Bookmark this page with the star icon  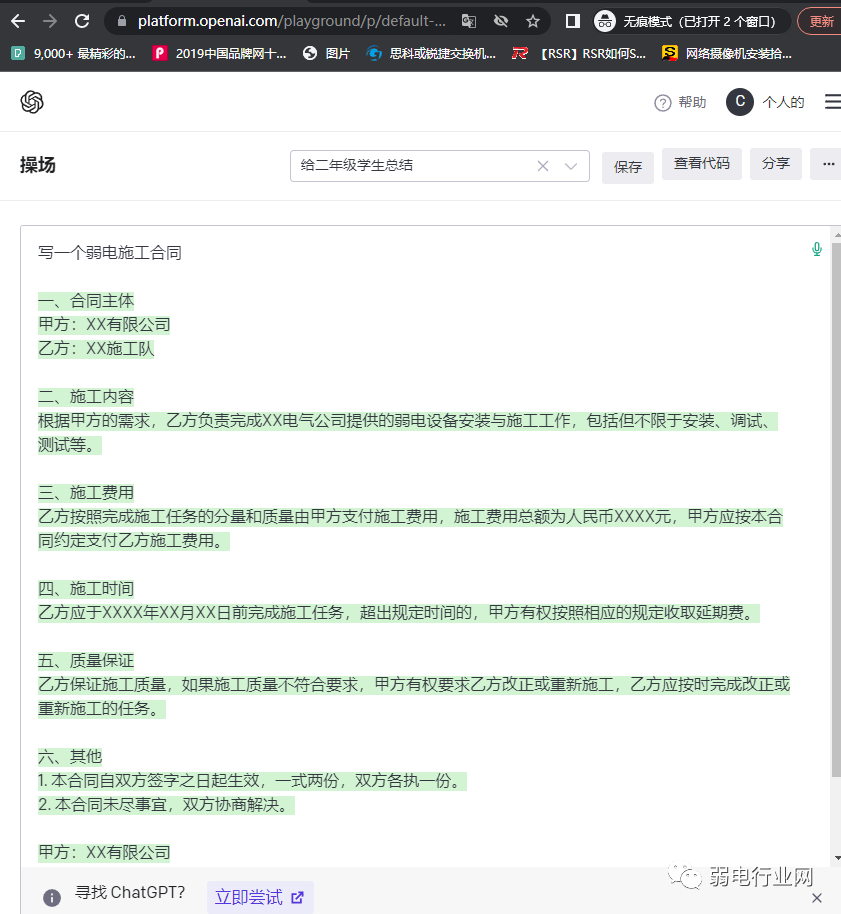pyautogui.click(x=533, y=21)
